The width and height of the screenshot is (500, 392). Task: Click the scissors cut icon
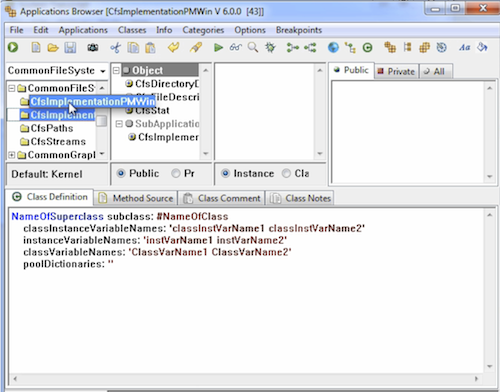coord(115,48)
